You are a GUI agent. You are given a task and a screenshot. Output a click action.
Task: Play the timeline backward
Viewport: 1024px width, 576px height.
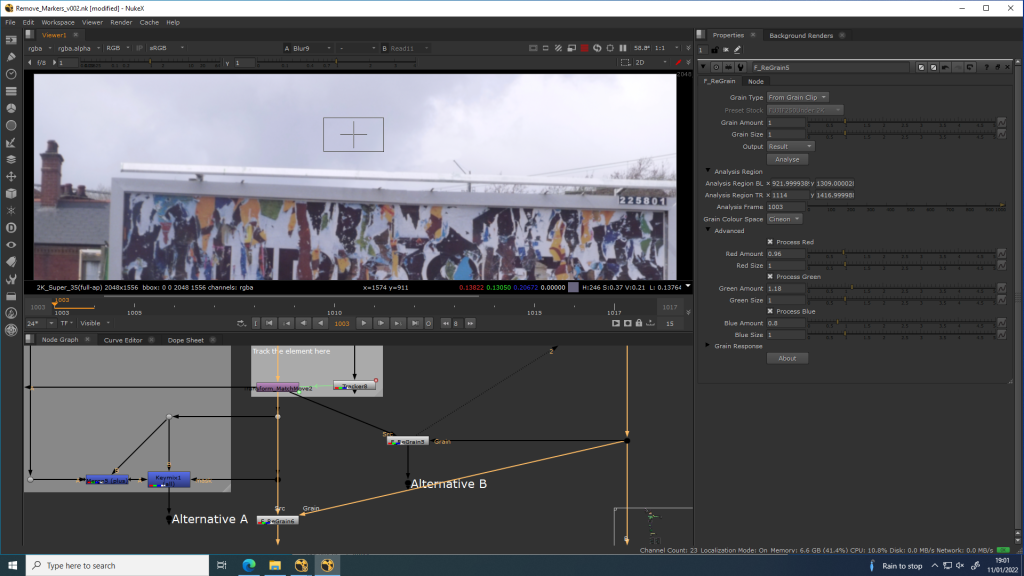320,323
